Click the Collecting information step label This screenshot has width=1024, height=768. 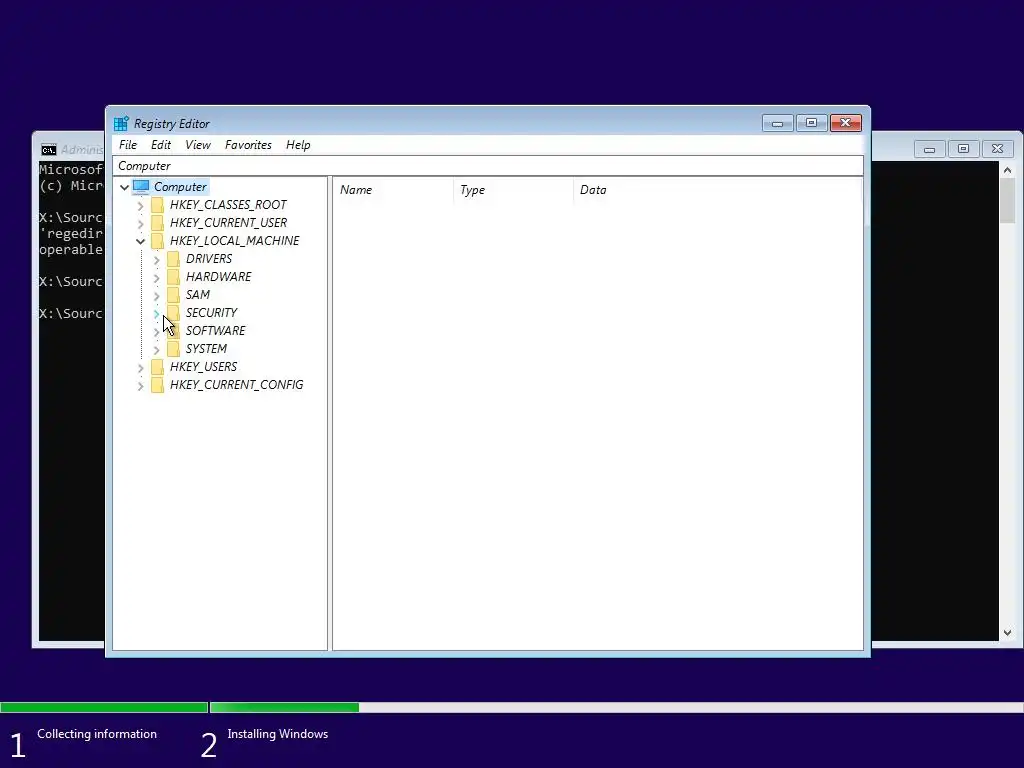[97, 734]
